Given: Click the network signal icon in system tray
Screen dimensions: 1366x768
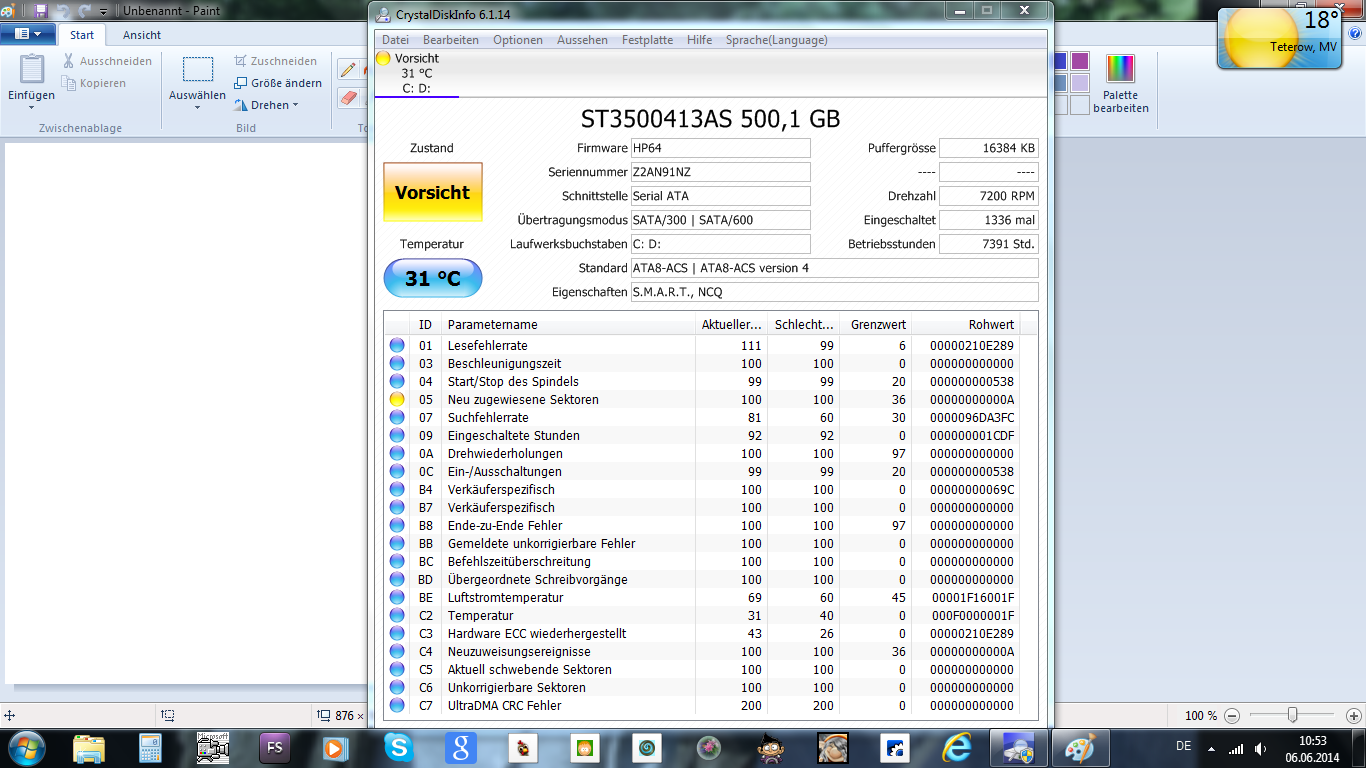Looking at the screenshot, I should click(1237, 748).
